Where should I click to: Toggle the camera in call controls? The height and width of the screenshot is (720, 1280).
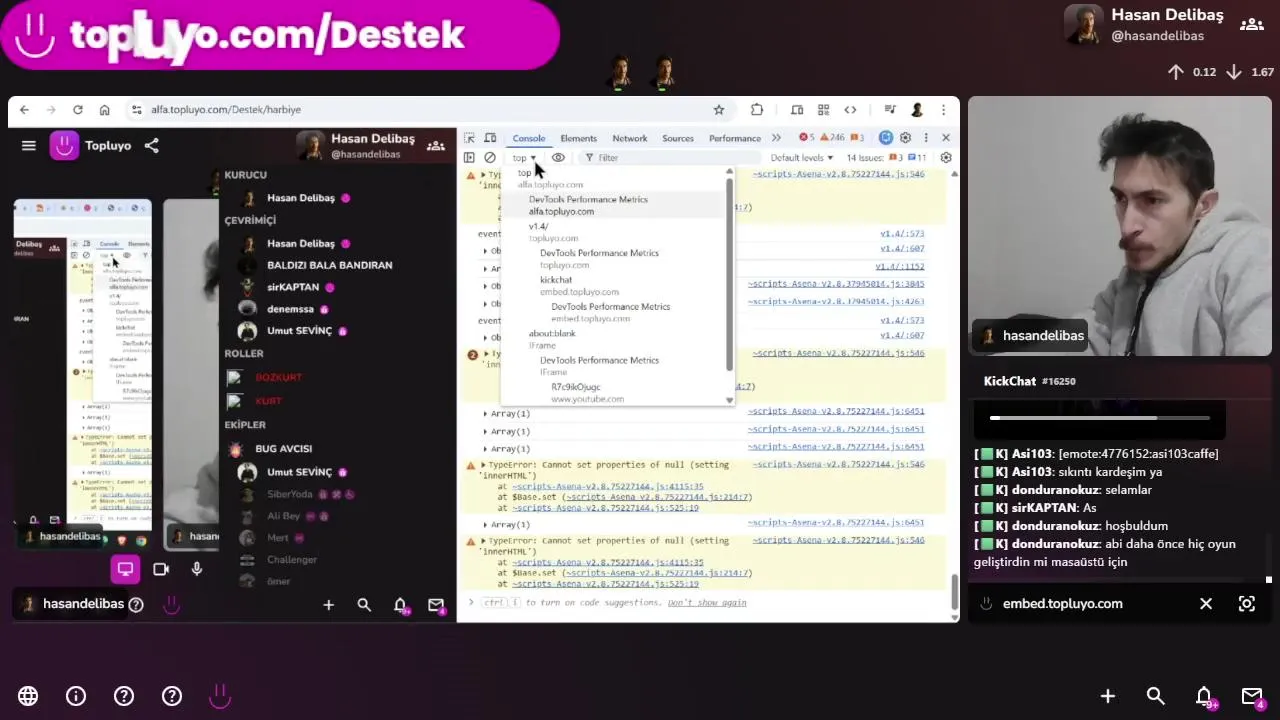coord(161,569)
